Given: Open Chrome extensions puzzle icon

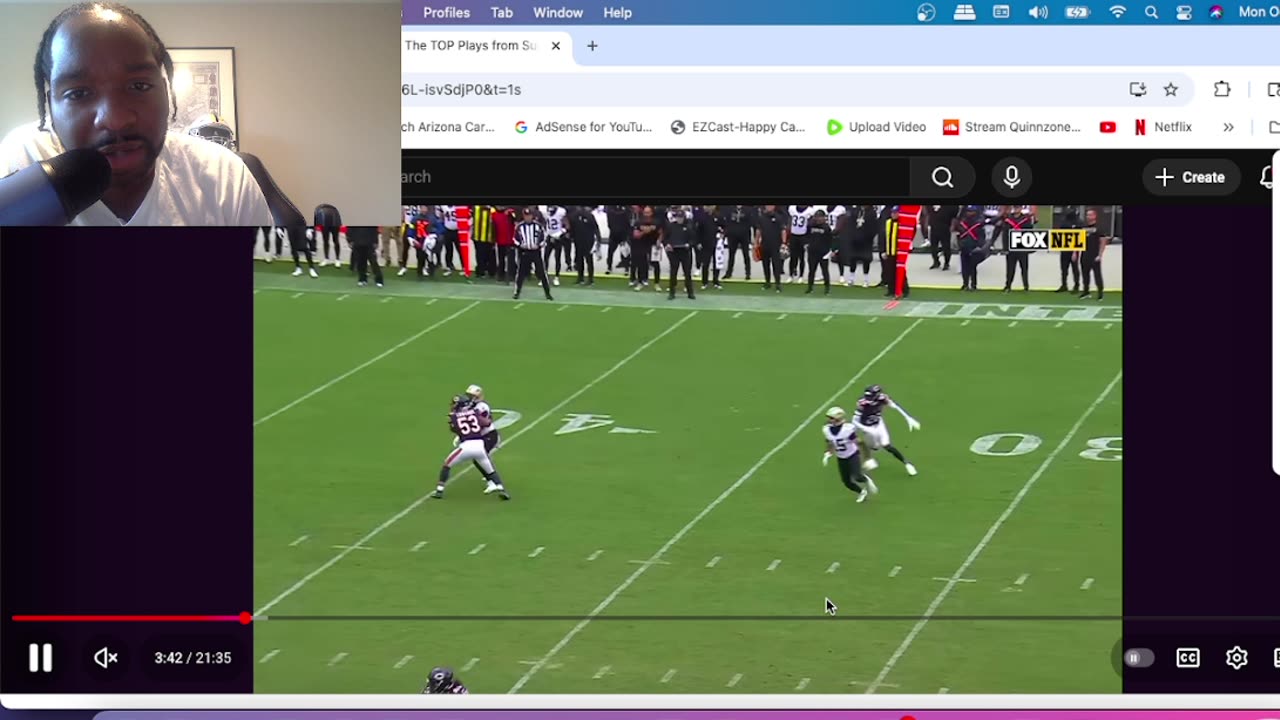Looking at the screenshot, I should pyautogui.click(x=1222, y=90).
